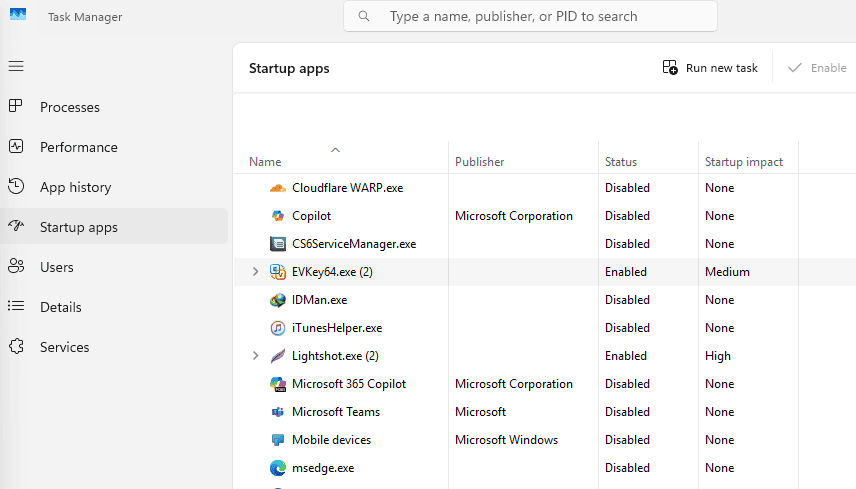Click Enabled status of Lightshot.exe

(x=626, y=356)
